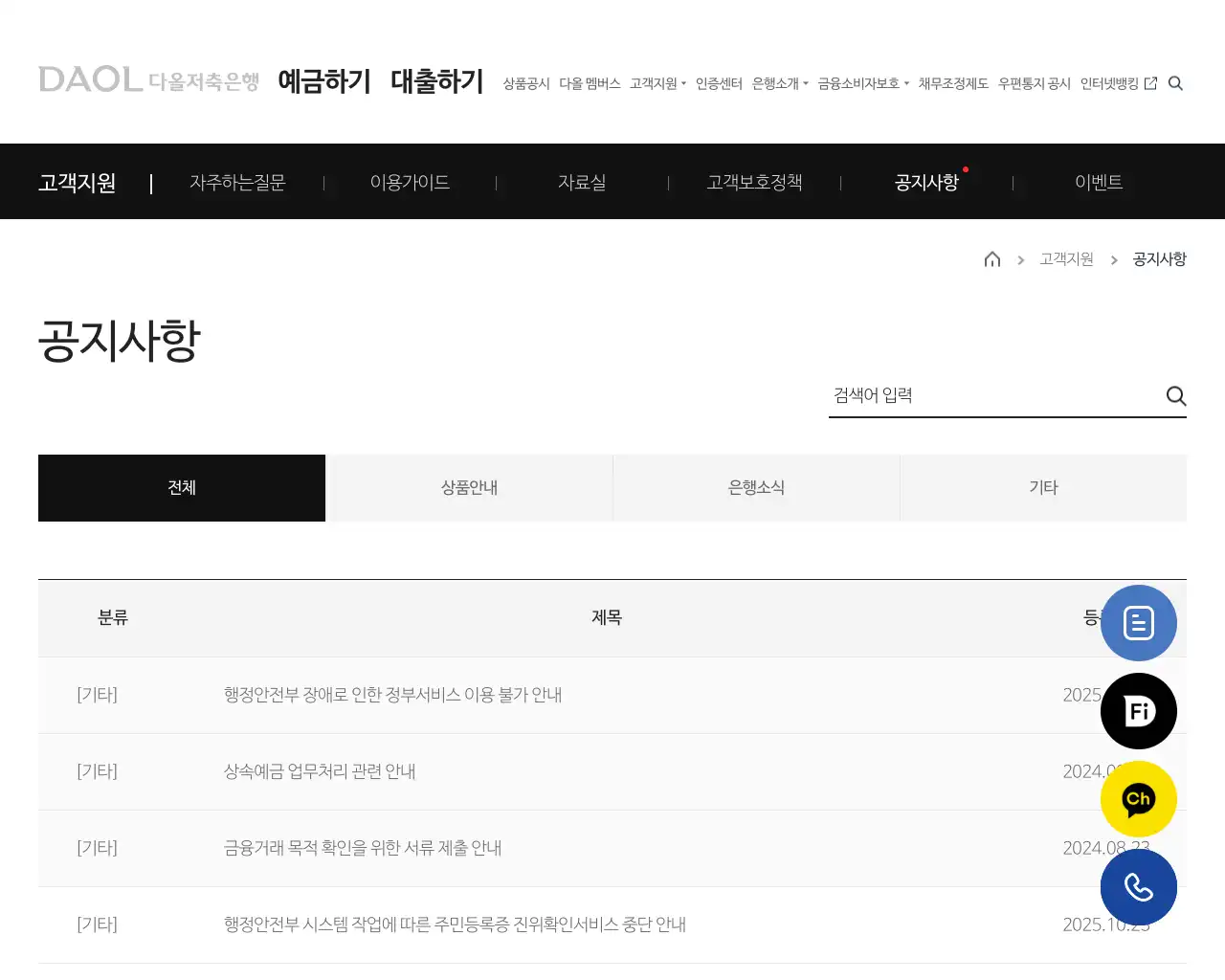Screen dimensions: 1225x980
Task: Switch to the 기타 tab
Action: (x=1043, y=488)
